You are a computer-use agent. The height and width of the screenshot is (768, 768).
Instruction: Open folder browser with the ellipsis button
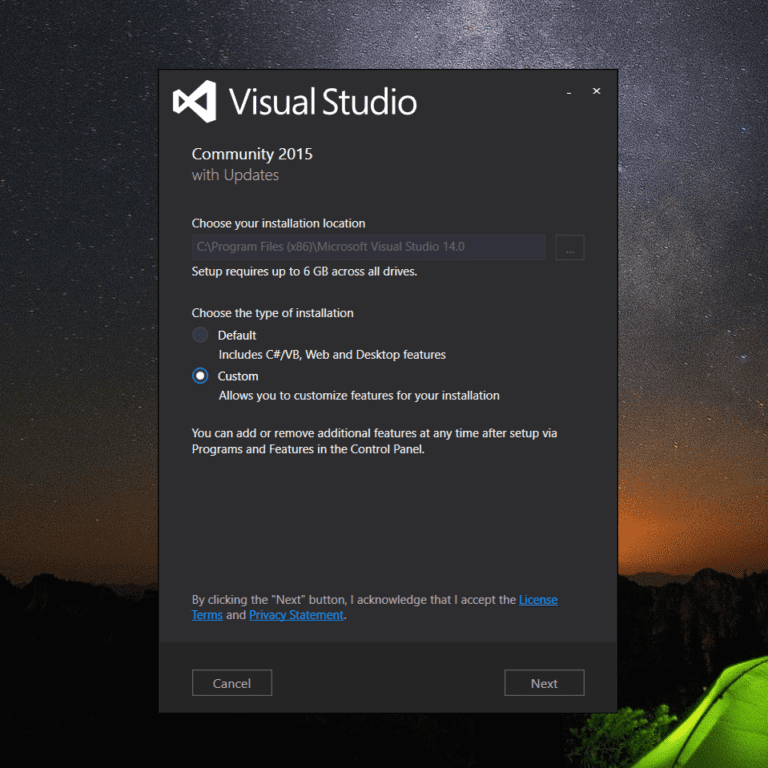569,248
